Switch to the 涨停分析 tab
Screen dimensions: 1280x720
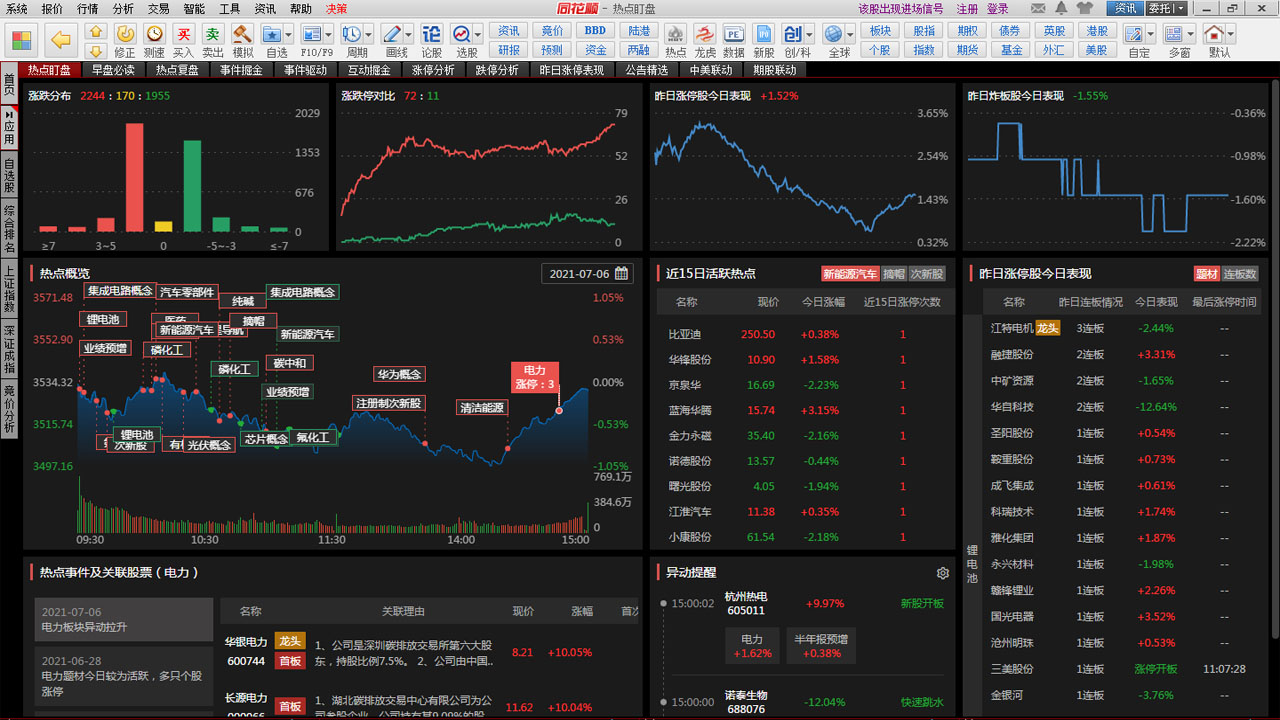point(432,70)
